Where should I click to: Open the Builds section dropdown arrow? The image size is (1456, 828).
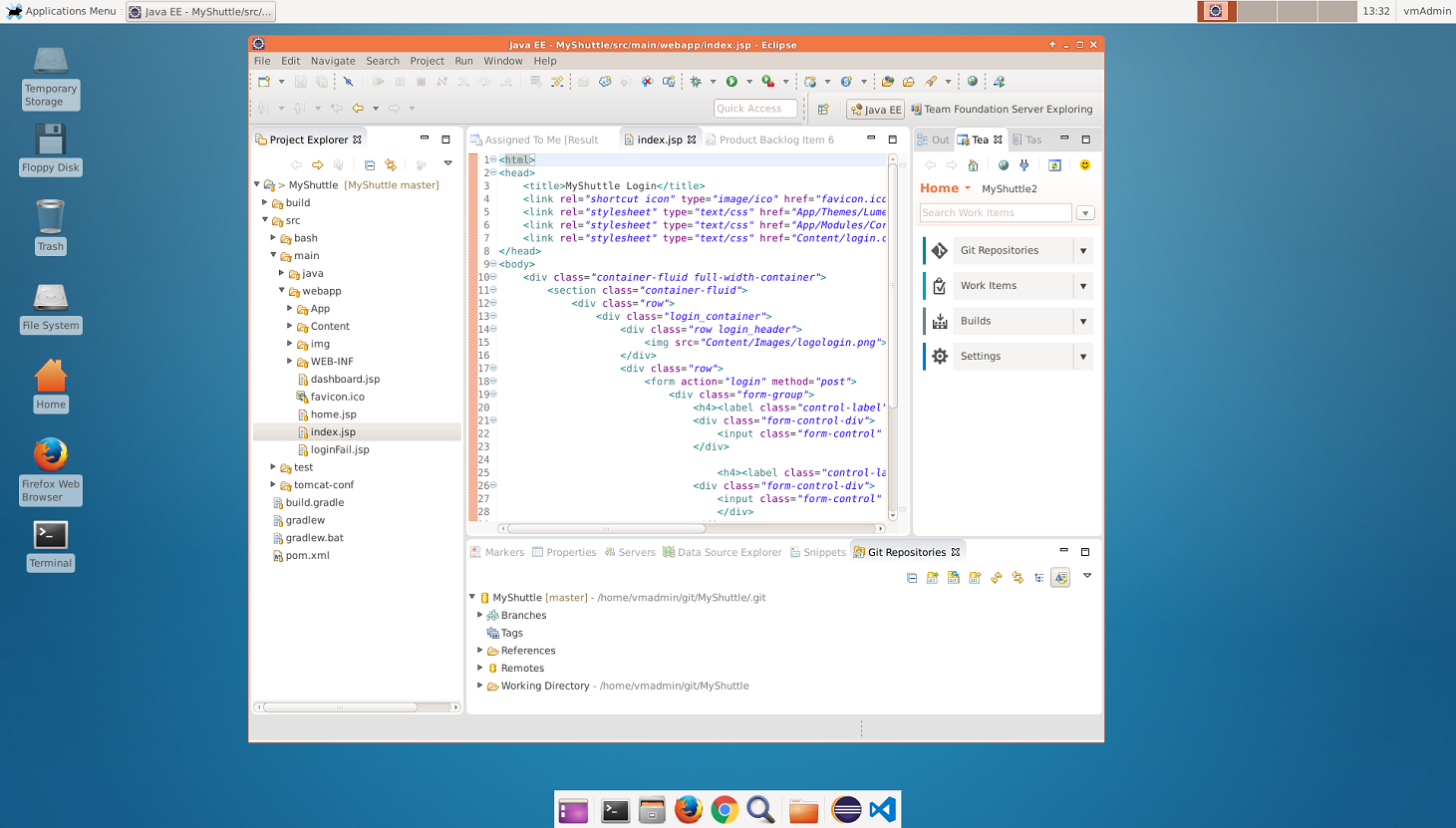click(1083, 321)
